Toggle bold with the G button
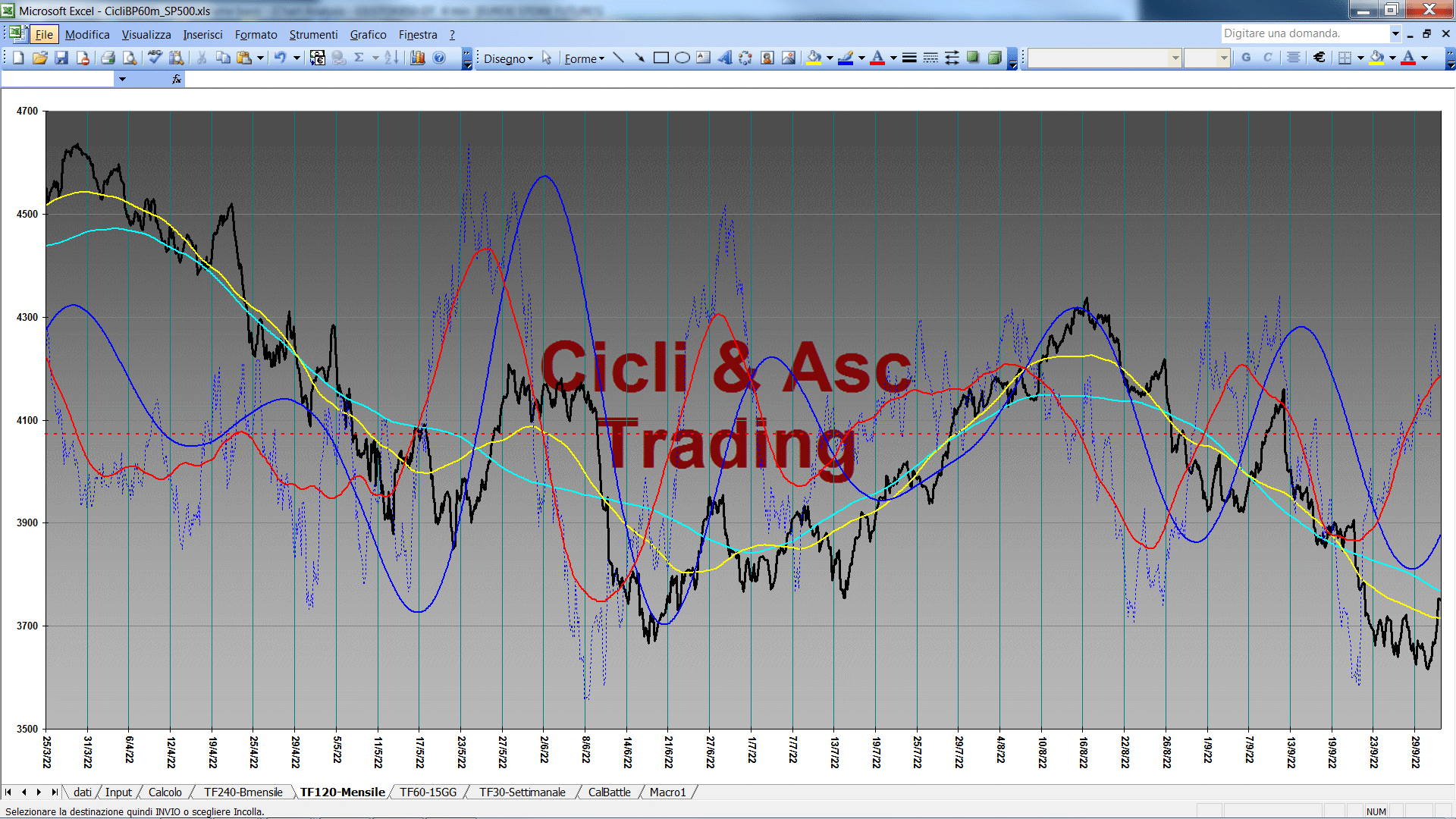This screenshot has height=819, width=1456. [x=1246, y=58]
